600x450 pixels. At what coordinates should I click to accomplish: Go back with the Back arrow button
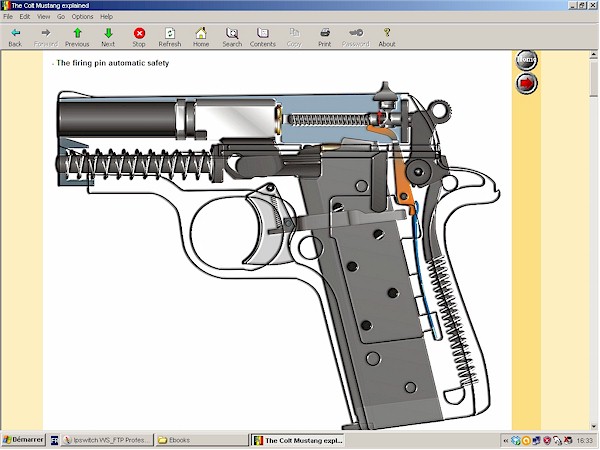click(15, 38)
